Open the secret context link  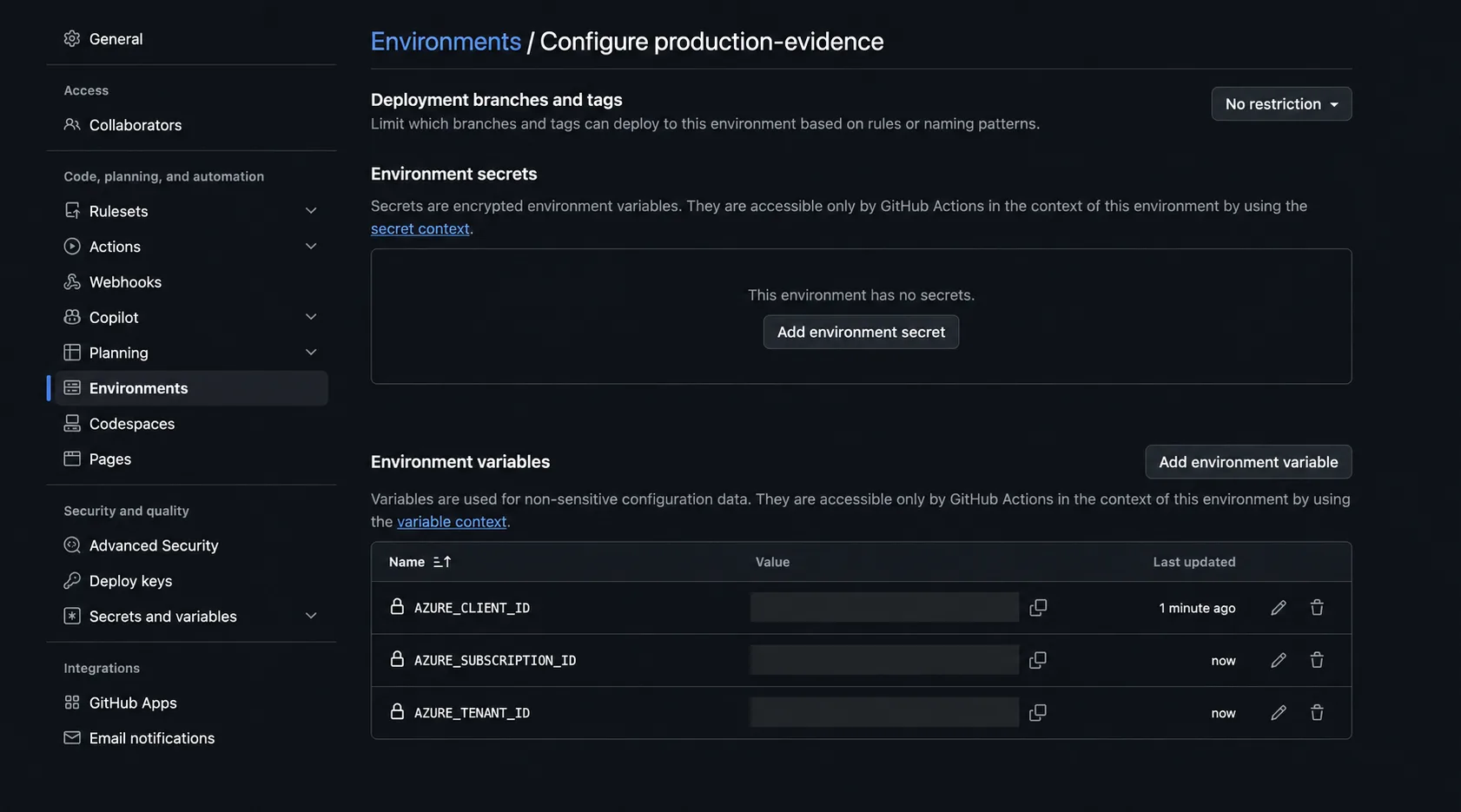[x=420, y=228]
